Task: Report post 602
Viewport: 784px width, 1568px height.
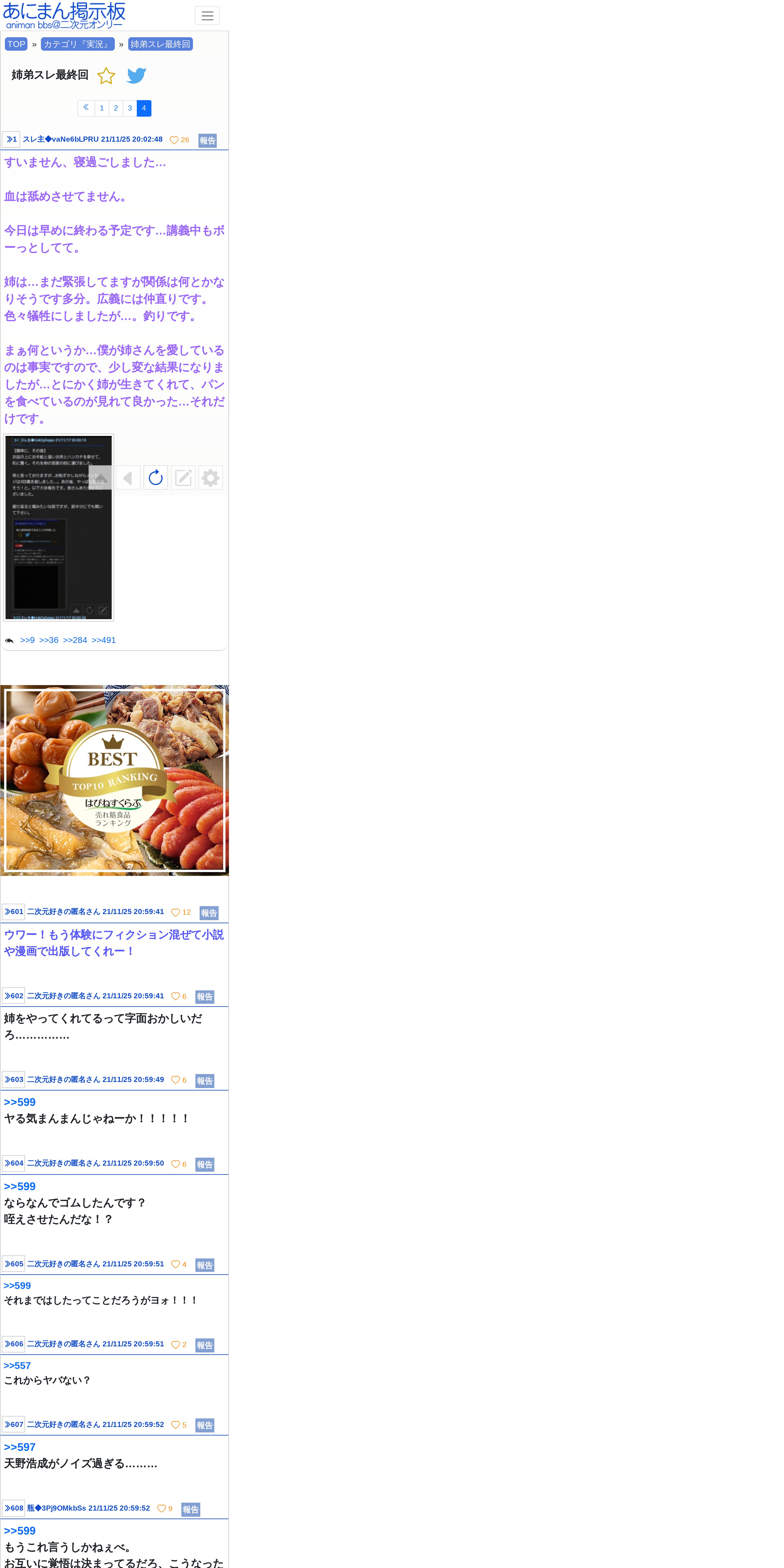Action: (x=205, y=997)
